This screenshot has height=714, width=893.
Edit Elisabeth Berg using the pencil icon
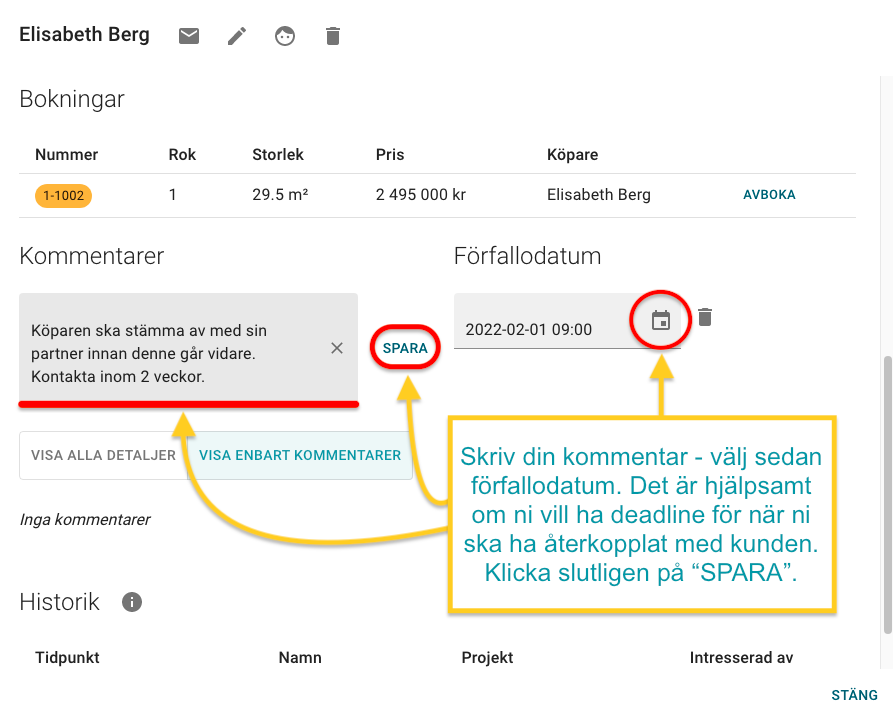(x=236, y=35)
